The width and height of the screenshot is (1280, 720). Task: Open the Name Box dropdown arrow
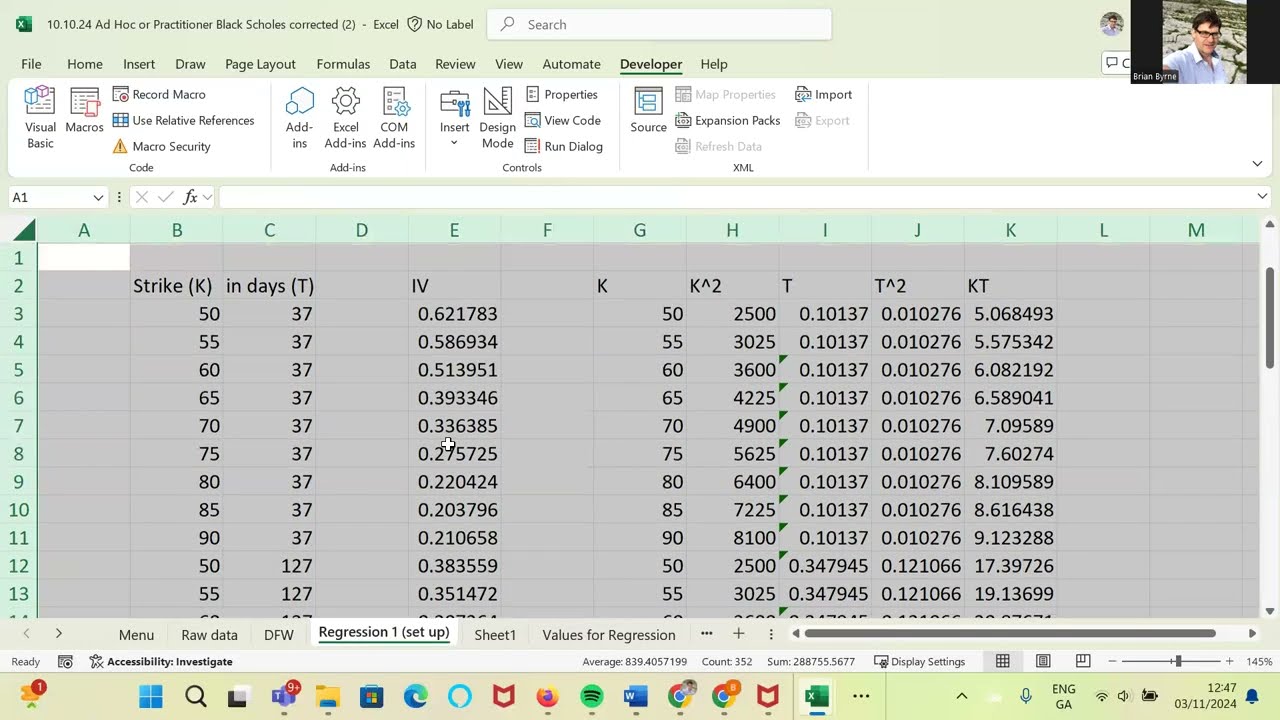(98, 197)
